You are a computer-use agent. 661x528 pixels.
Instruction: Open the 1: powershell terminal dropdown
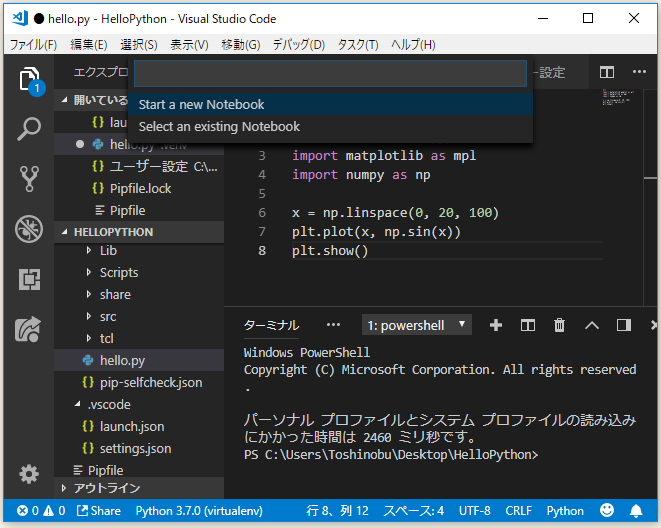[416, 325]
